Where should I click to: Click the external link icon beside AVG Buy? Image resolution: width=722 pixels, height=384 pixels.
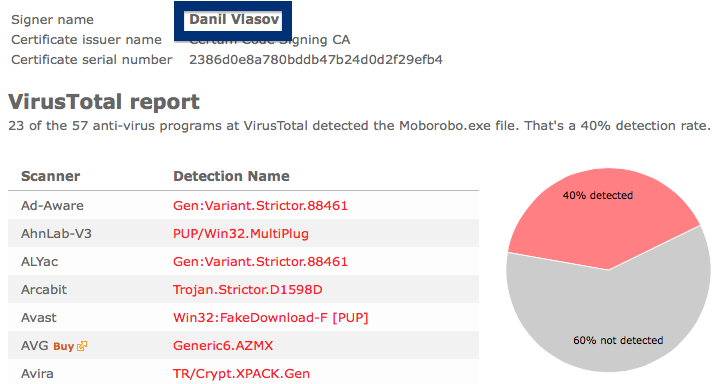pos(82,346)
